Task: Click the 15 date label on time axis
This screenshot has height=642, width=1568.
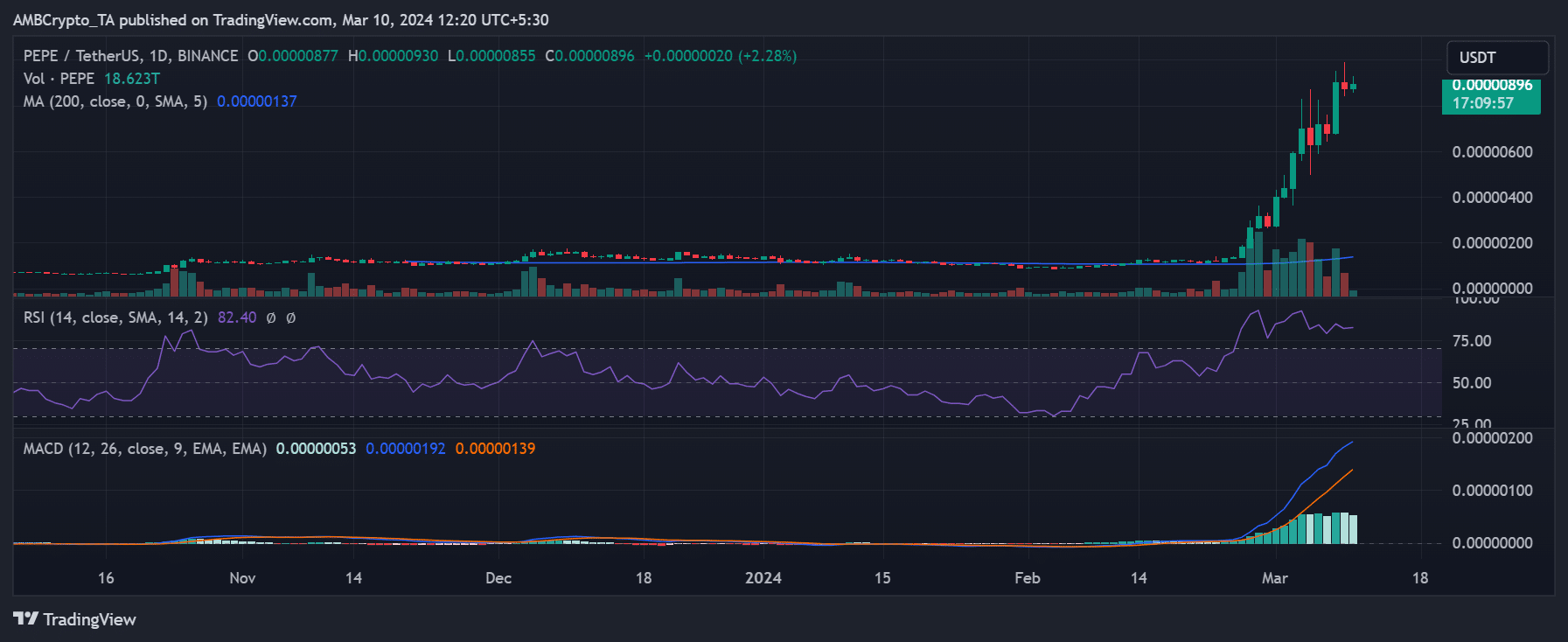Action: pos(882,578)
